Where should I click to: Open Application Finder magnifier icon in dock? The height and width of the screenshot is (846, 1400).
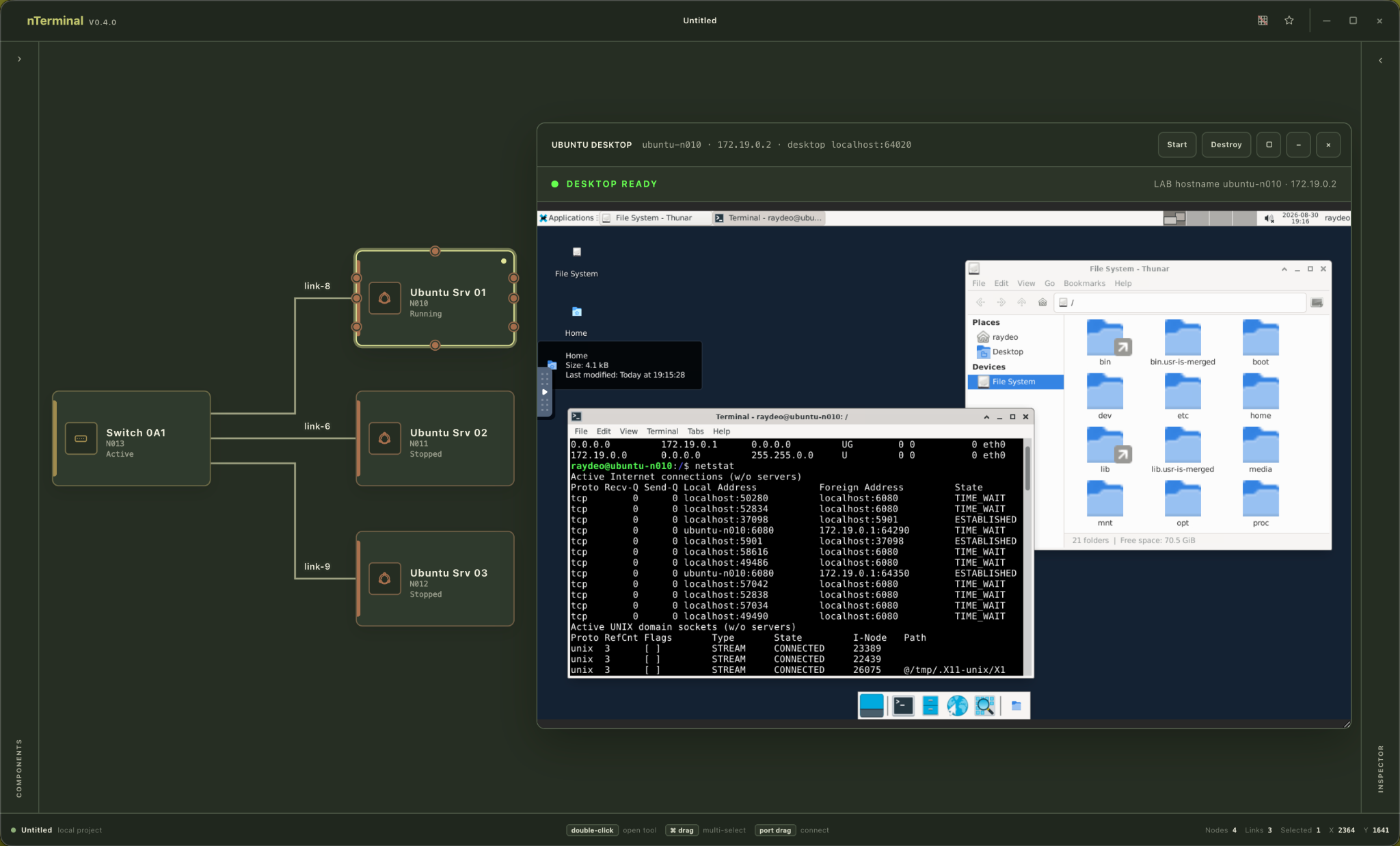click(x=984, y=705)
